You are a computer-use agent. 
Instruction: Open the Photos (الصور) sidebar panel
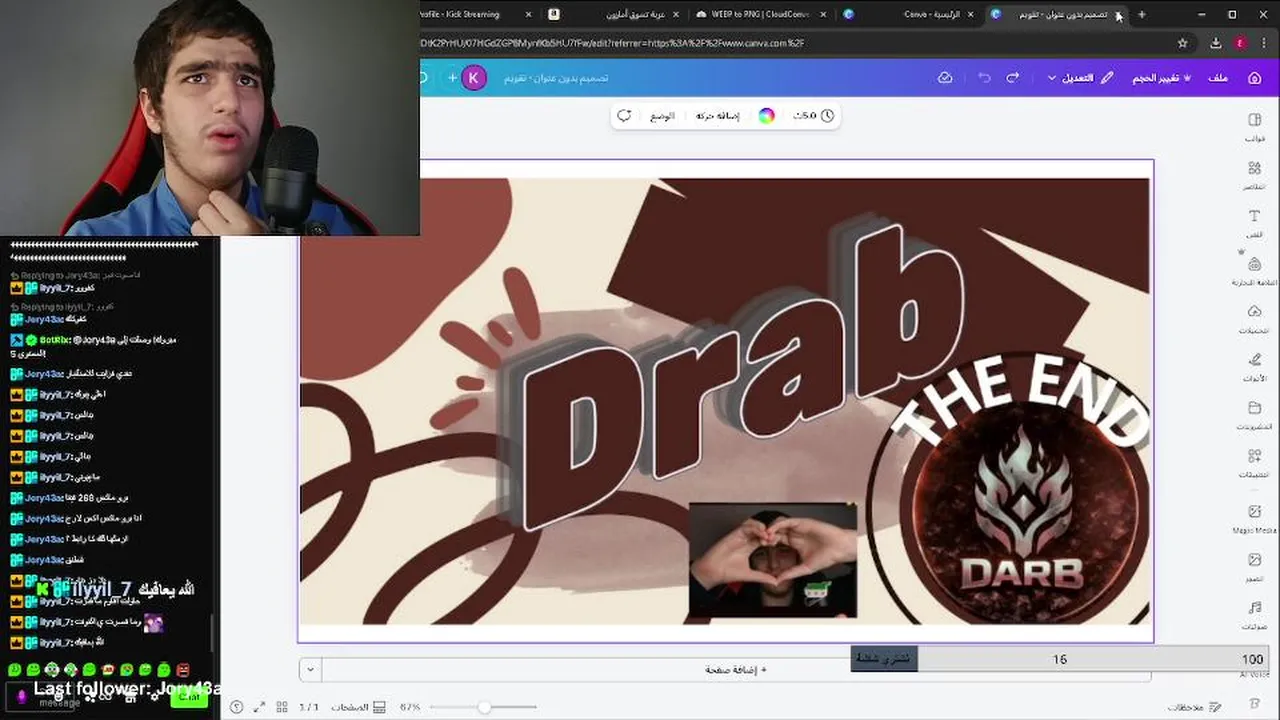[x=1255, y=566]
